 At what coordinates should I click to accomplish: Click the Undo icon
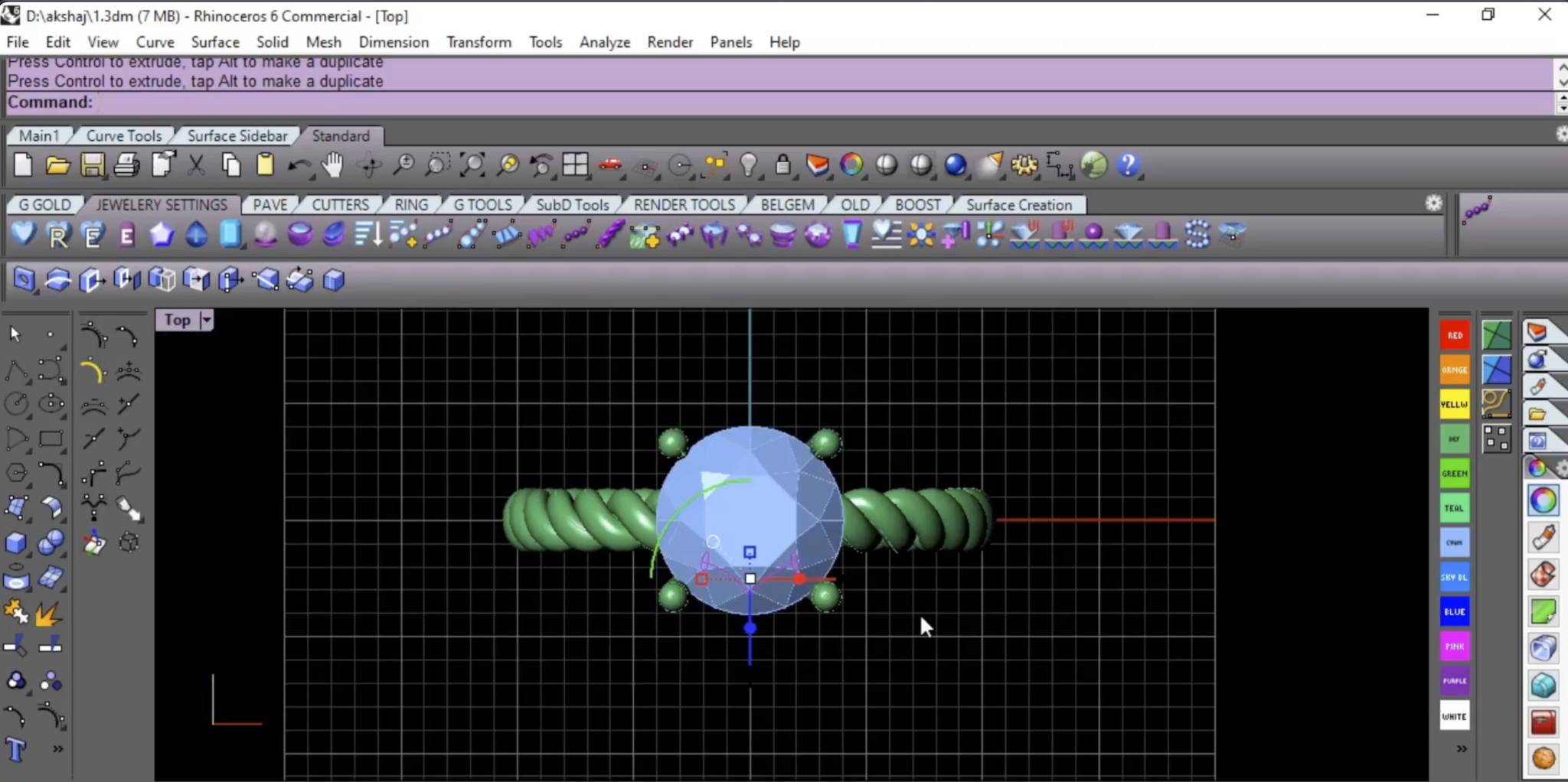[301, 165]
